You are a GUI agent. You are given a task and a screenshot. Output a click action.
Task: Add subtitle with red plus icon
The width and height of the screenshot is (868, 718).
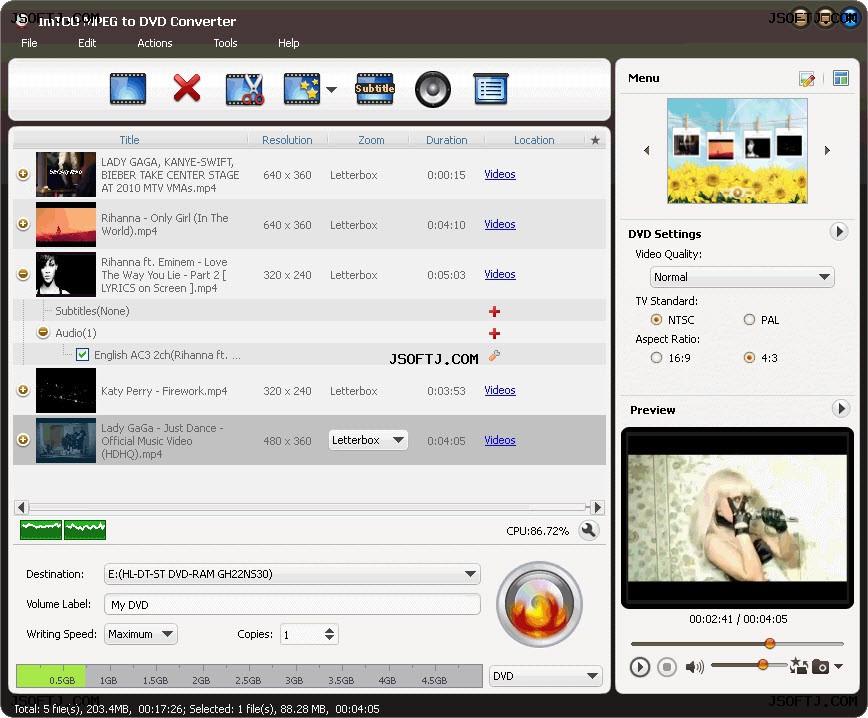(494, 312)
